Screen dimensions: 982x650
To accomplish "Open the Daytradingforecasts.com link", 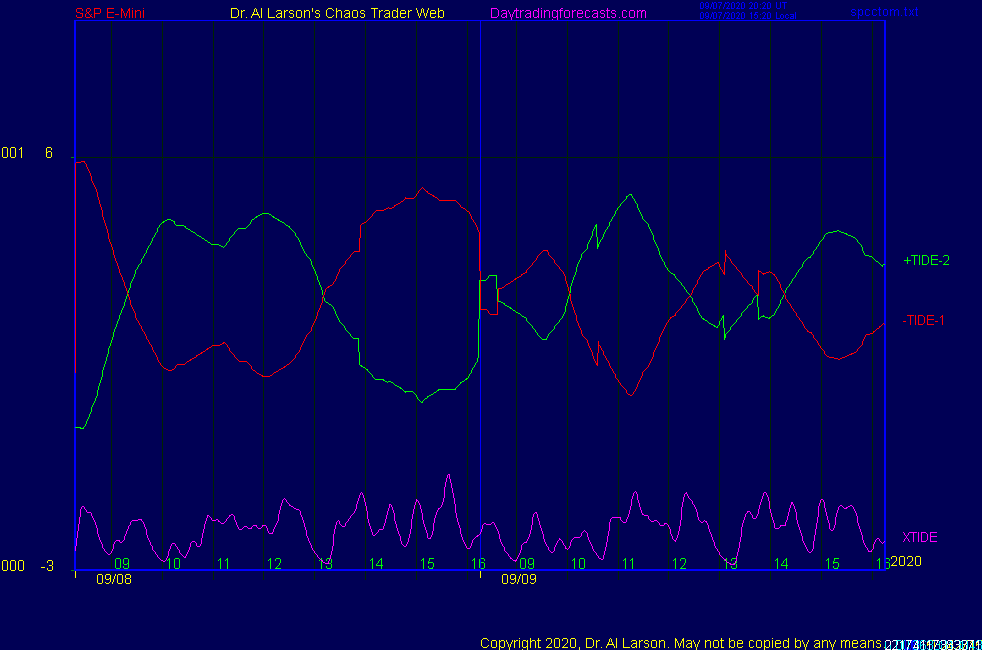I will pyautogui.click(x=568, y=14).
